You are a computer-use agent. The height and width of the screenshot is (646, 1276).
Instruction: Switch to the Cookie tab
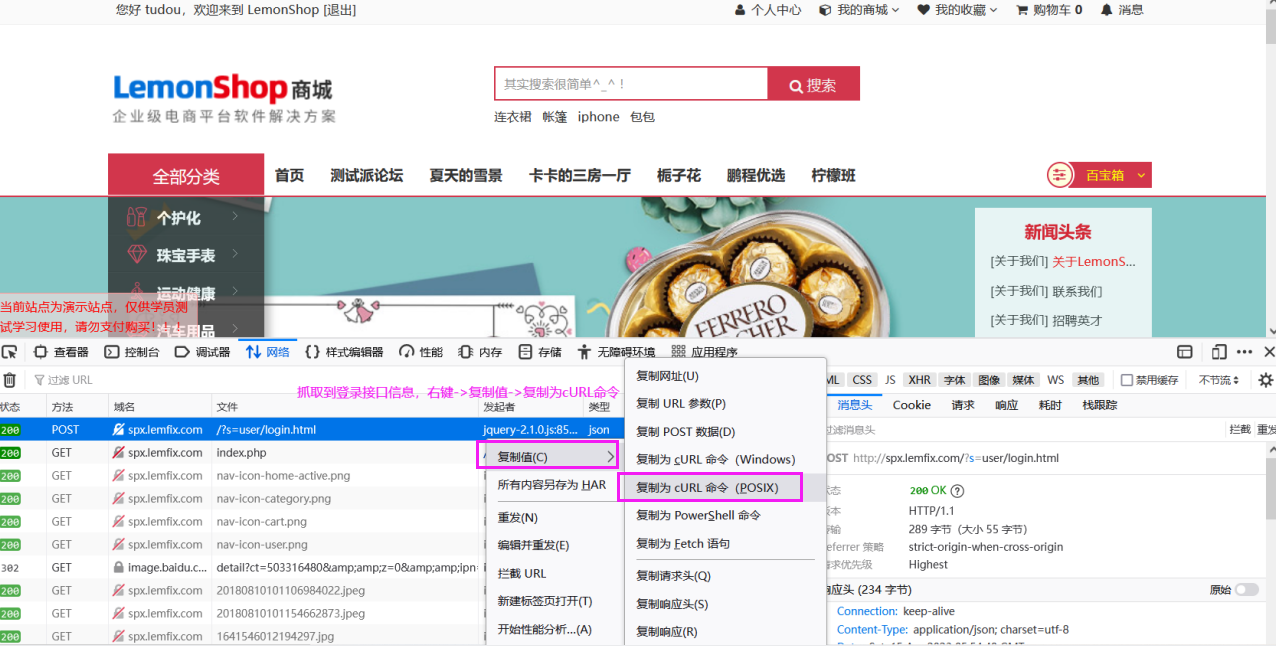(911, 404)
